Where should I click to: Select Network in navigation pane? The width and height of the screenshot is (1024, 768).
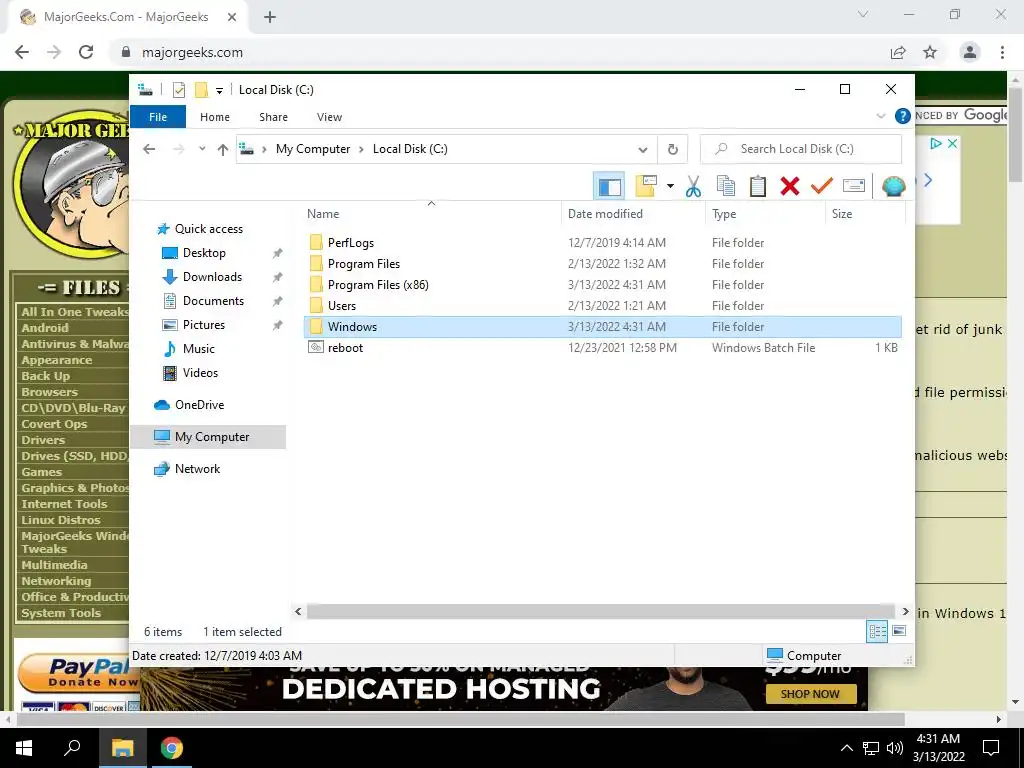point(197,469)
